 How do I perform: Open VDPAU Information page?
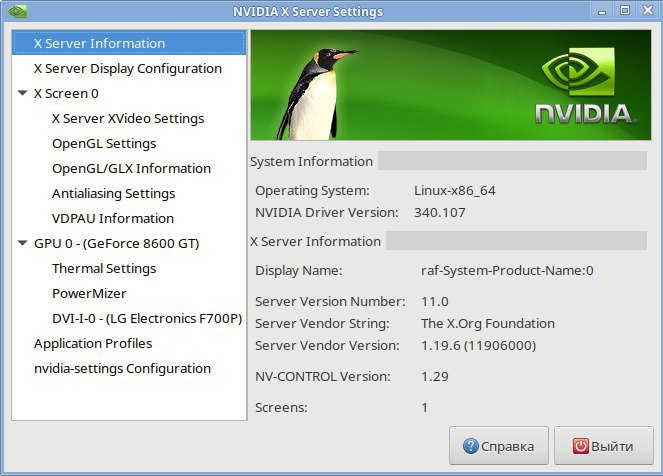click(113, 218)
